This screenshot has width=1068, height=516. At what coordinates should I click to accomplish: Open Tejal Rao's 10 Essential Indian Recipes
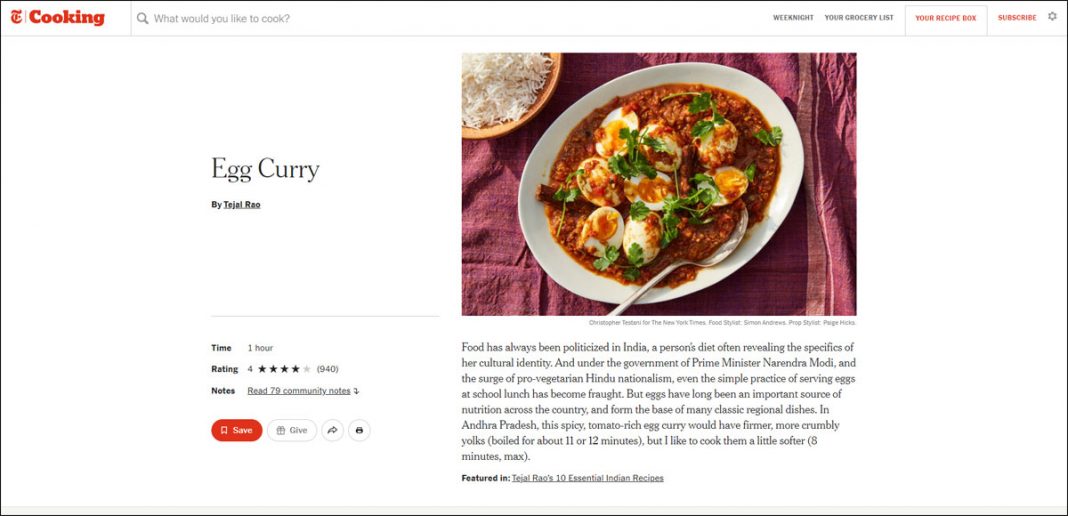pos(587,478)
